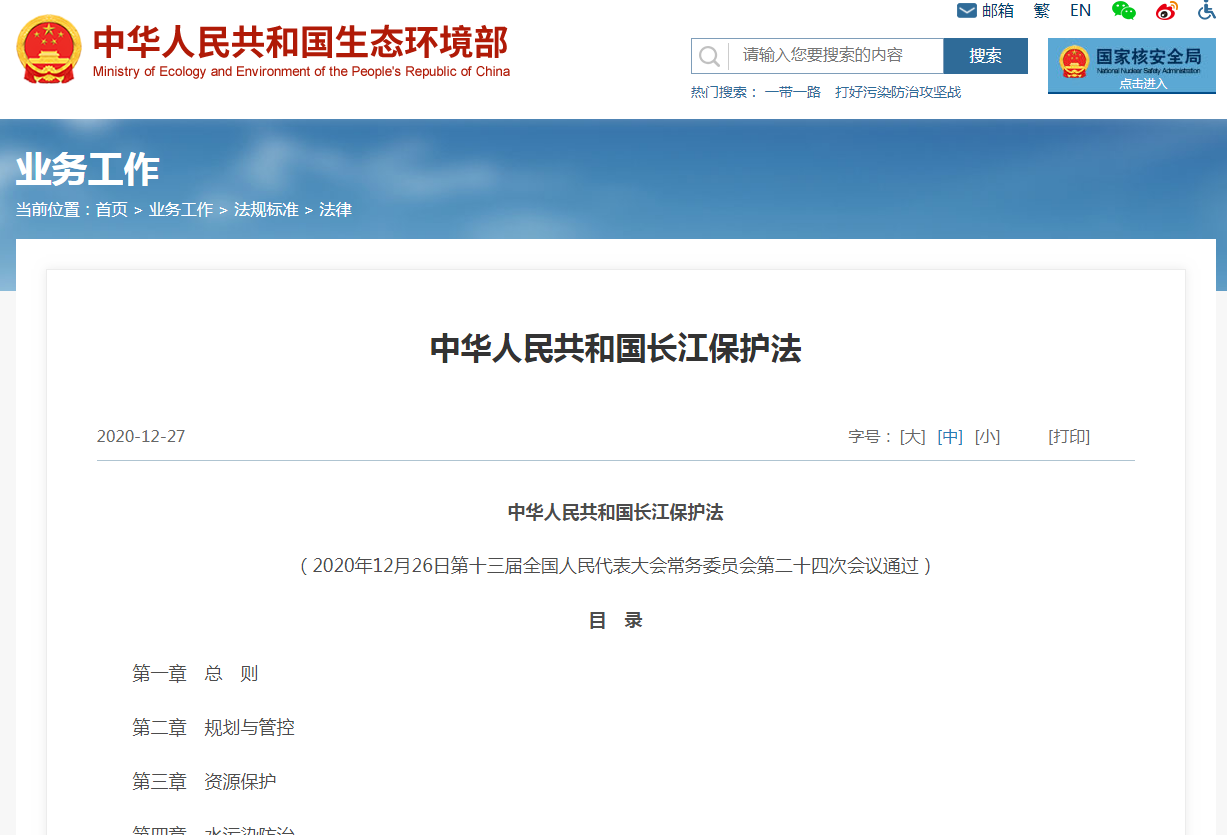Select hot search term 一带一路
Image resolution: width=1227 pixels, height=835 pixels.
click(x=793, y=92)
